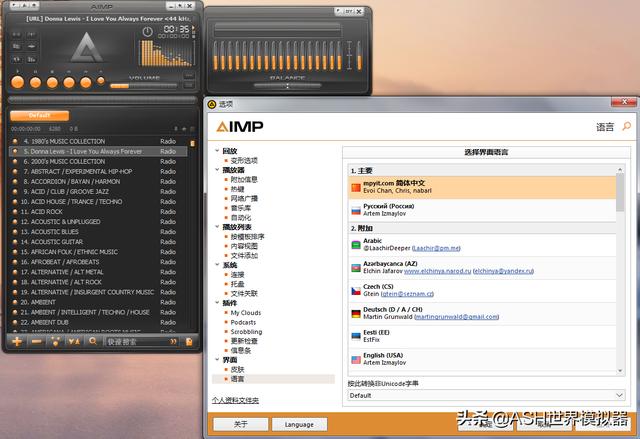Select 简体中文 language entry
Image resolution: width=640 pixels, height=439 pixels.
(482, 187)
